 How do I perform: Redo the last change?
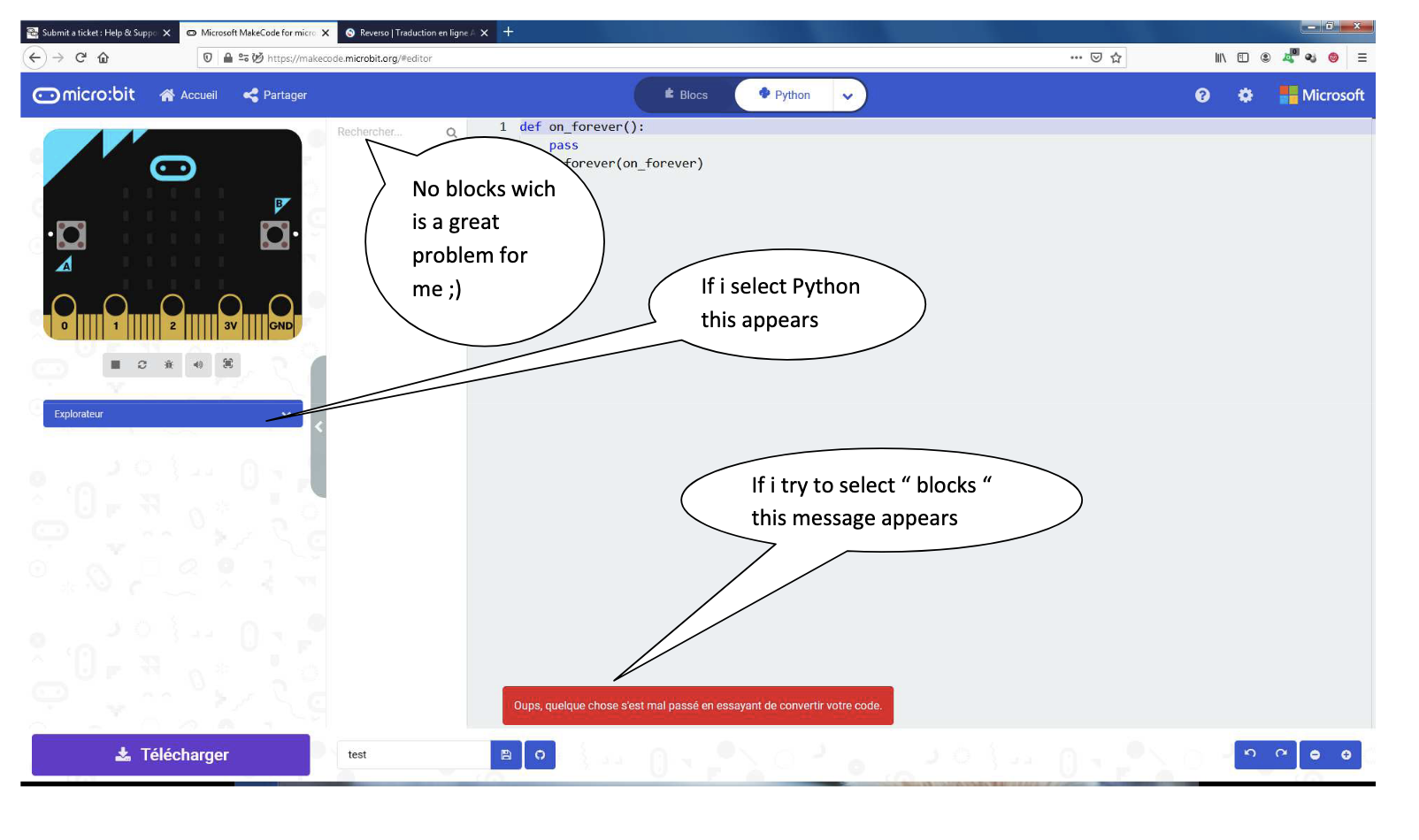coord(1281,754)
